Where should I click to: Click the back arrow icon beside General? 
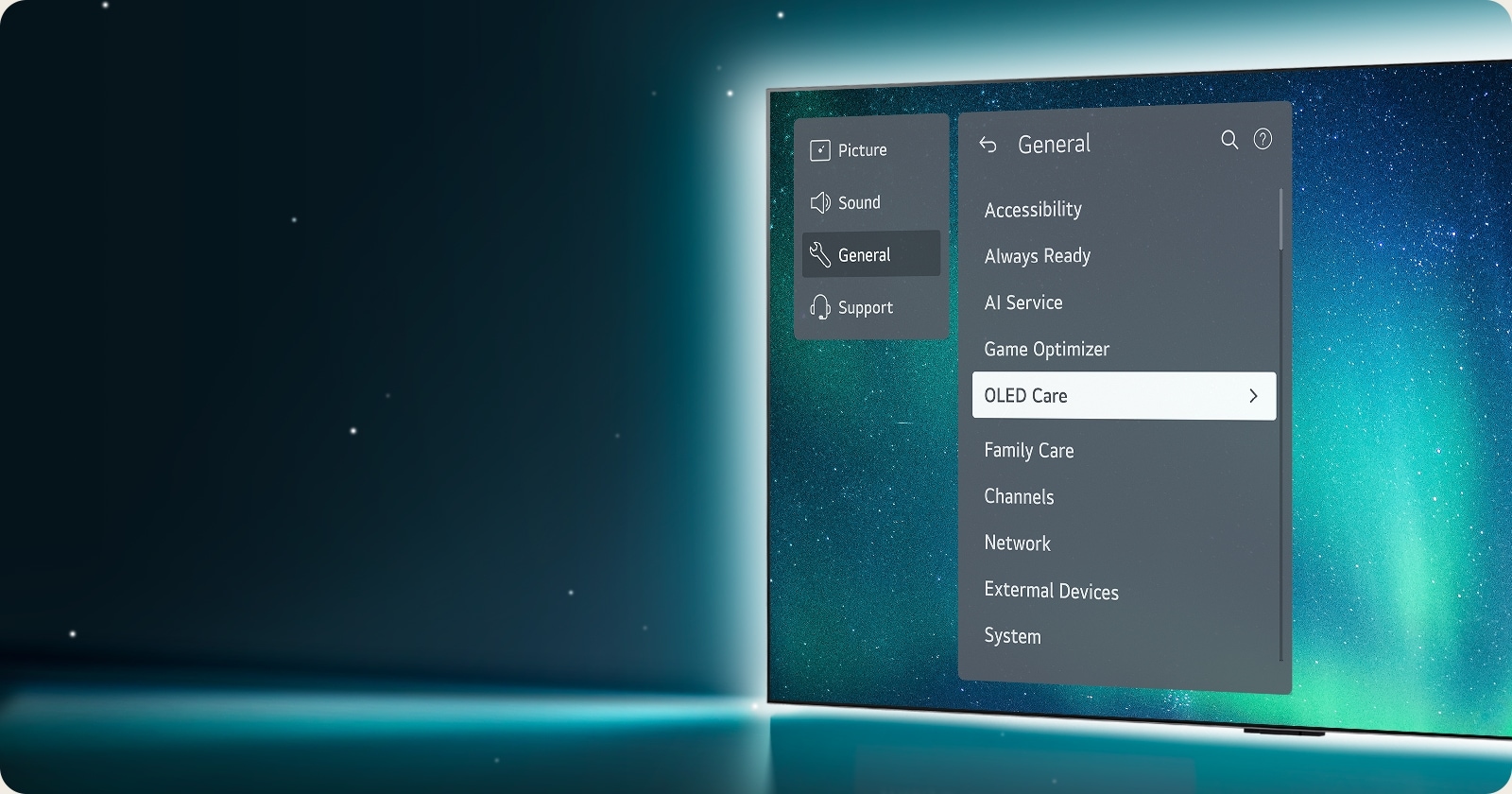(988, 145)
